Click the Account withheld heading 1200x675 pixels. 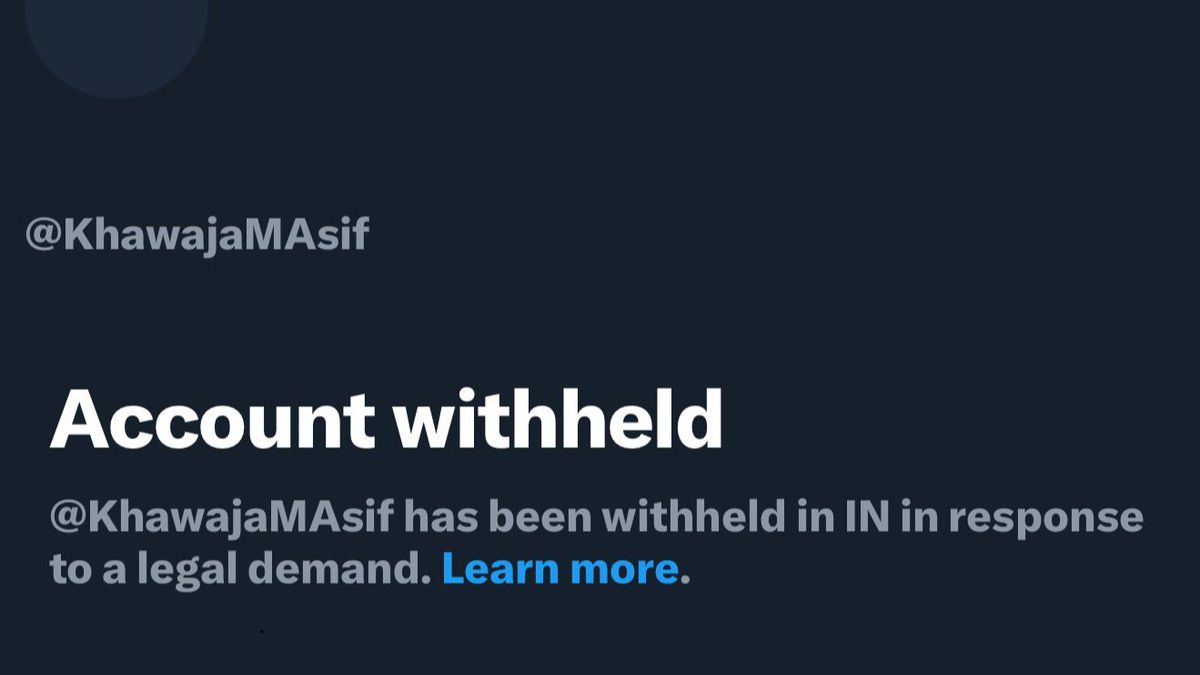pos(386,420)
